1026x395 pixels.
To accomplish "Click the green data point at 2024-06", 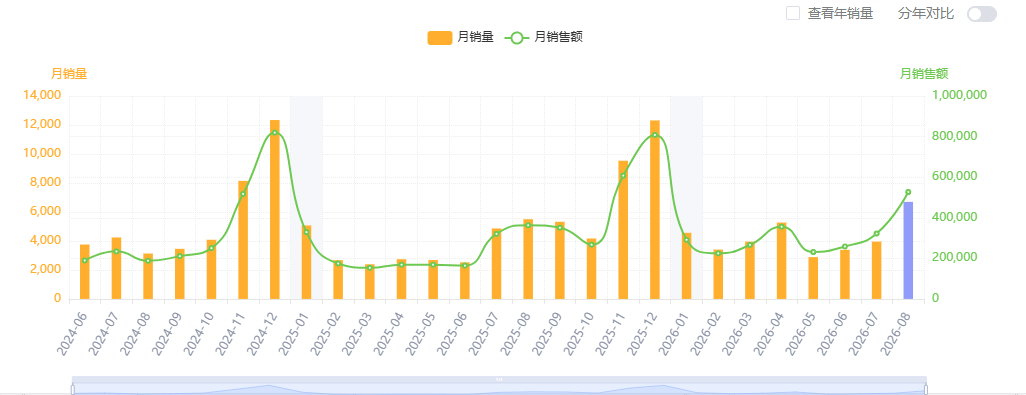I will point(84,260).
